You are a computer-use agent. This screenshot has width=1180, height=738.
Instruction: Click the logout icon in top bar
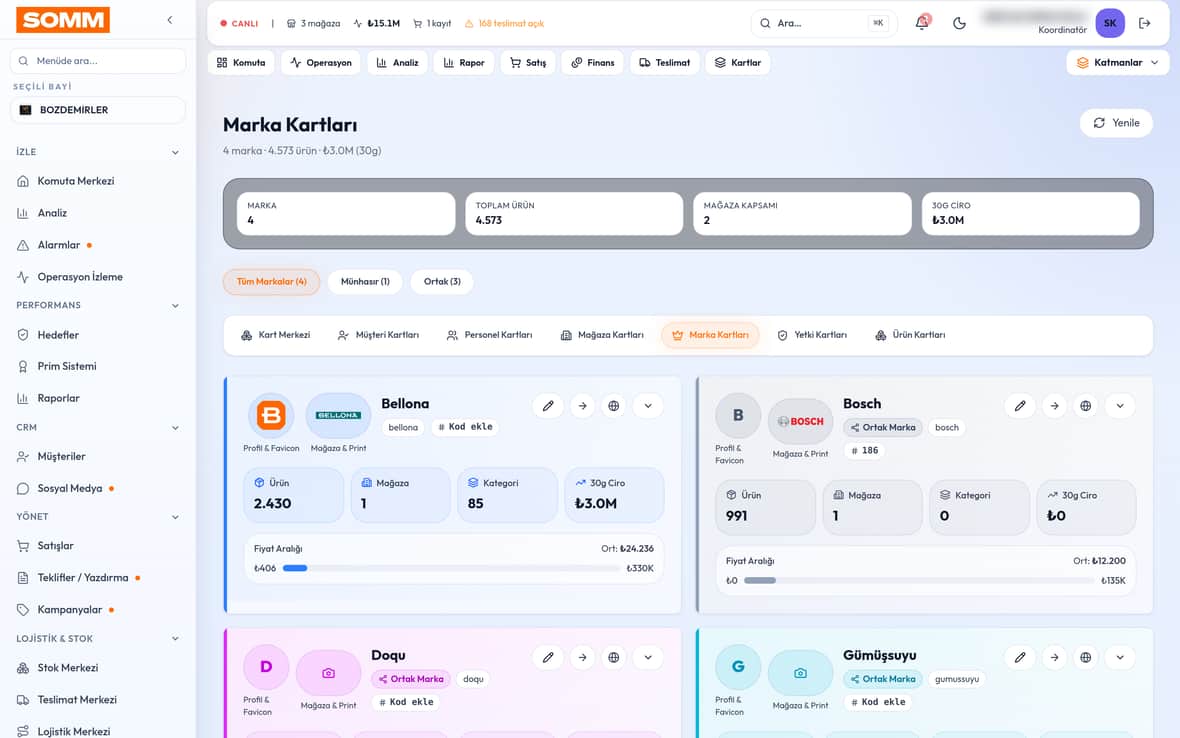1145,23
